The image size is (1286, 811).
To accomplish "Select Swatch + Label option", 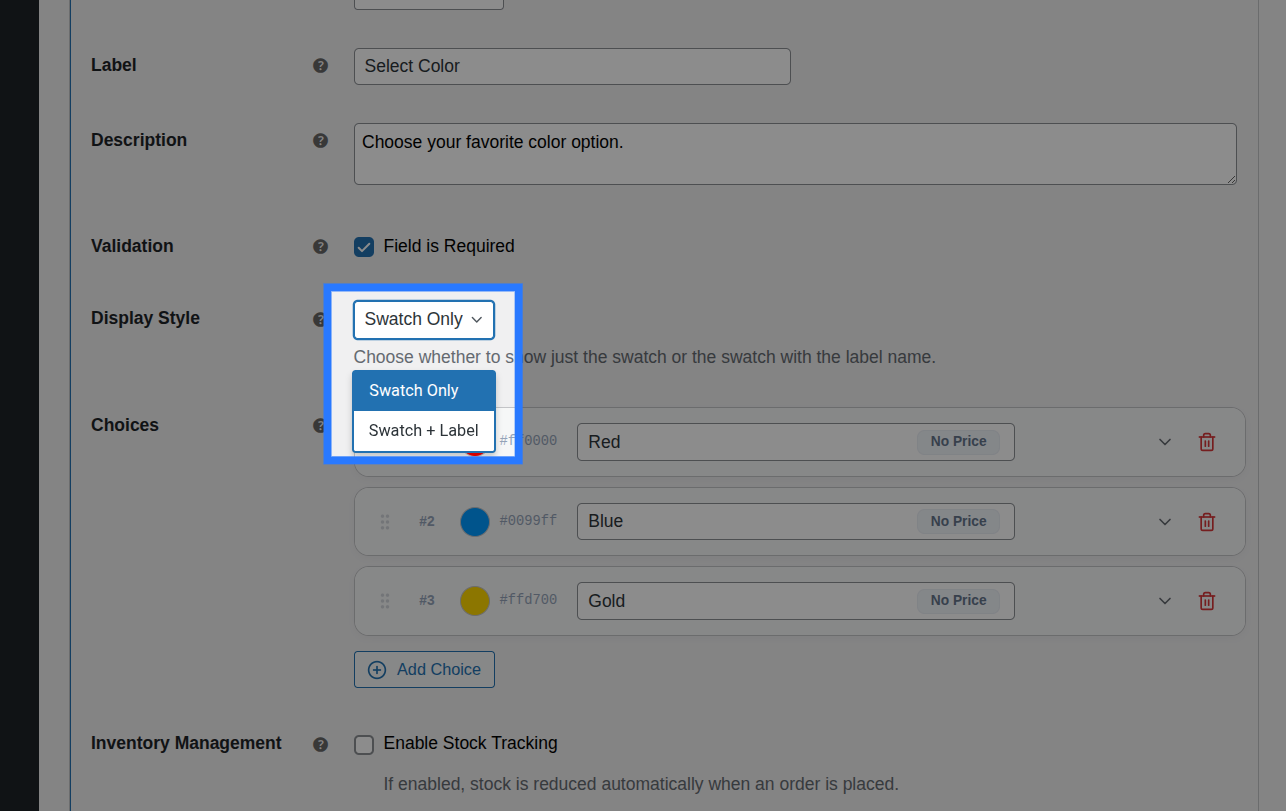I will click(424, 431).
